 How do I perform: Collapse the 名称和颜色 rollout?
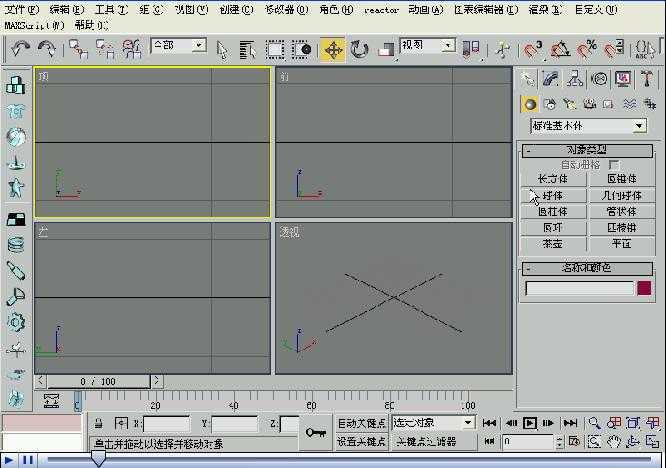[587, 268]
